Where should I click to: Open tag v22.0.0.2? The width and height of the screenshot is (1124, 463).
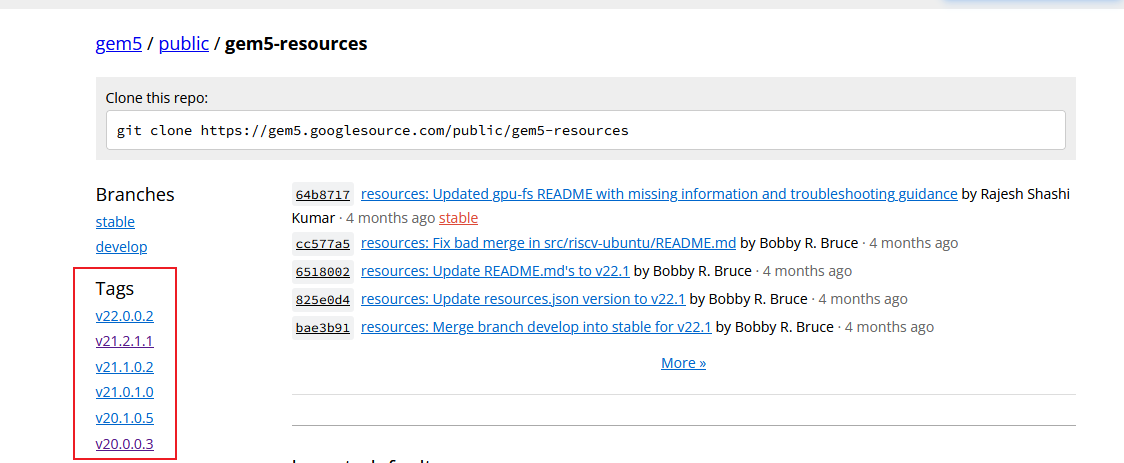[x=124, y=316]
